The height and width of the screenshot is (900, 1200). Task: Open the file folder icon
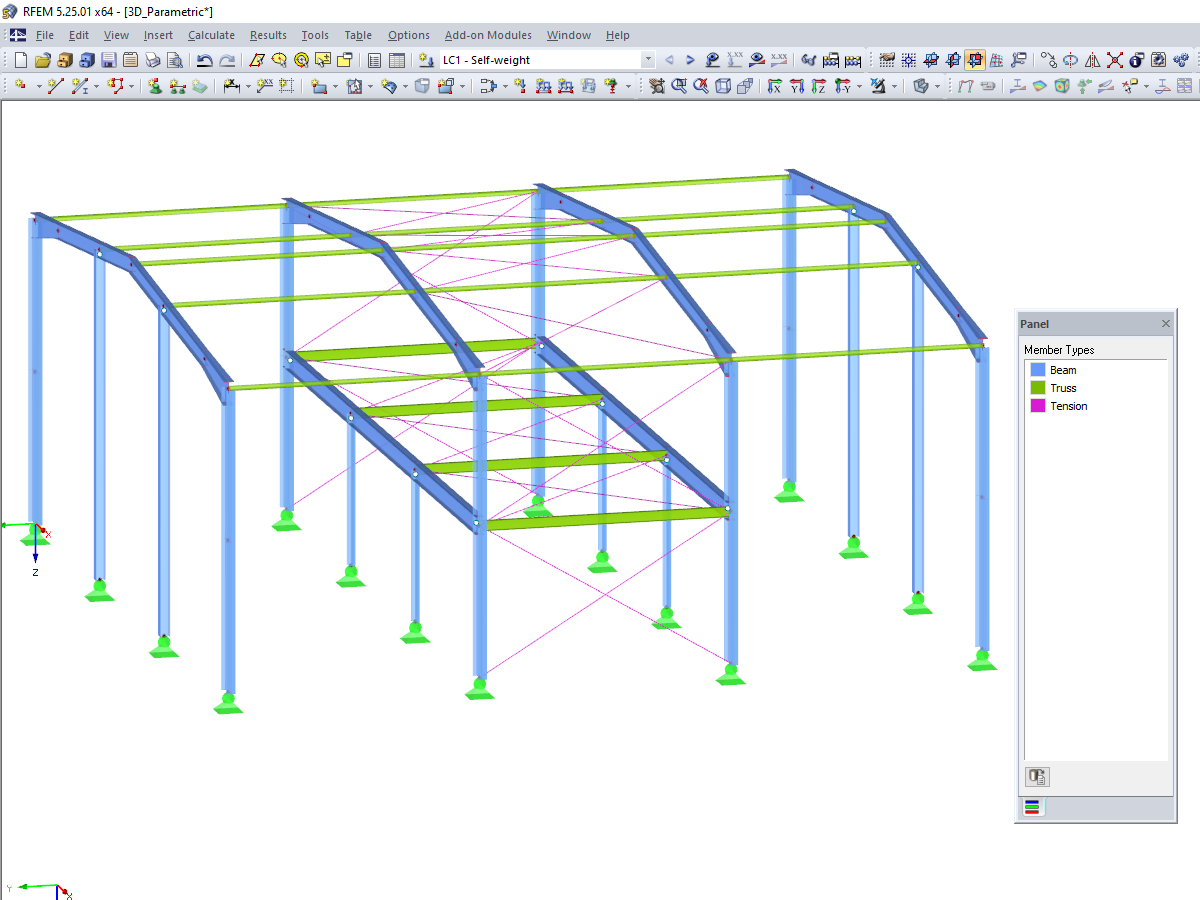click(42, 60)
